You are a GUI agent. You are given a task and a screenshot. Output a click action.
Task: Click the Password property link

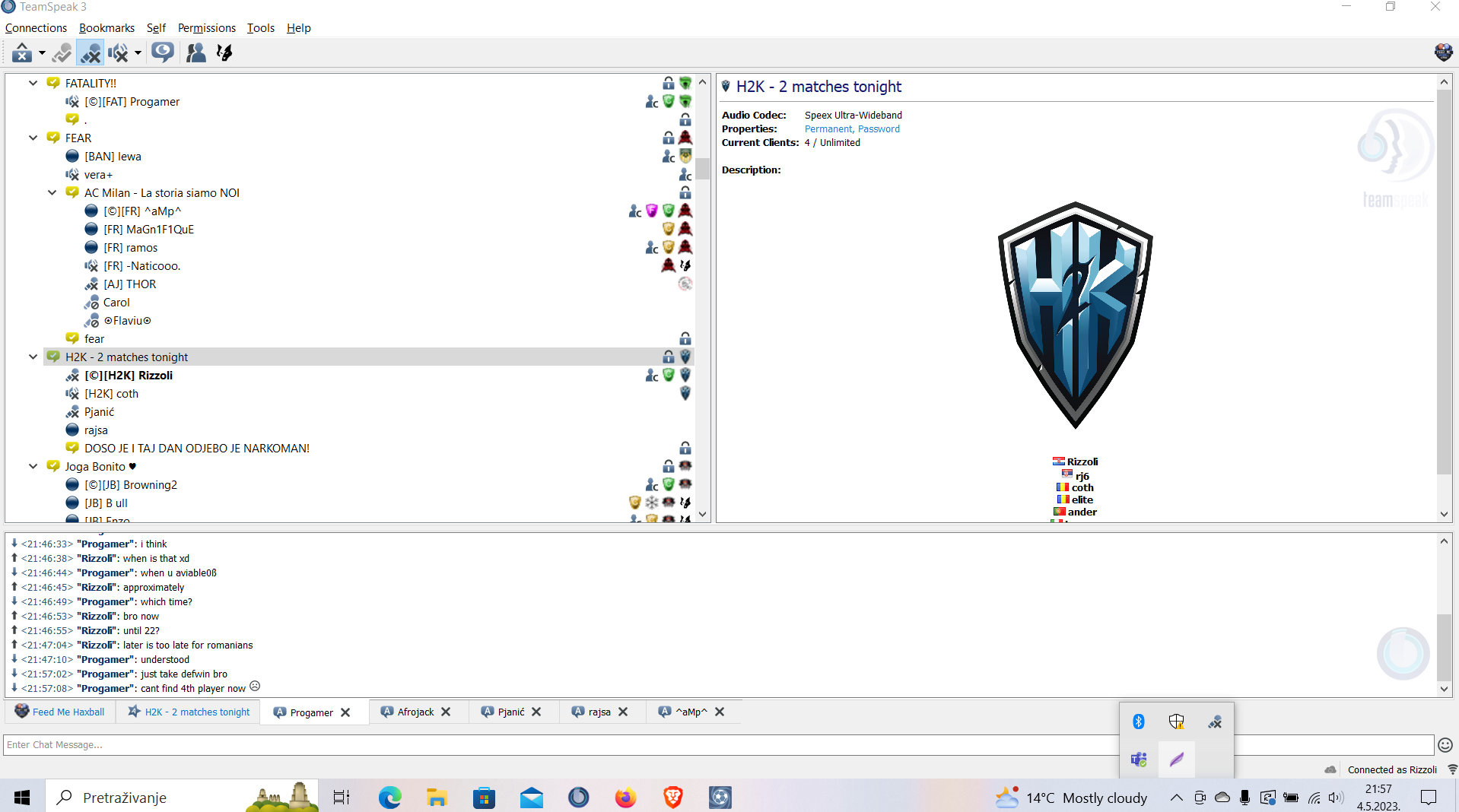tap(879, 129)
